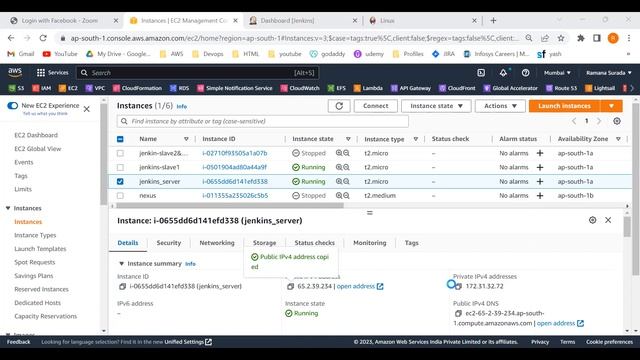640x360 pixels.
Task: Collapse the Instance summary section
Action: coord(121,264)
